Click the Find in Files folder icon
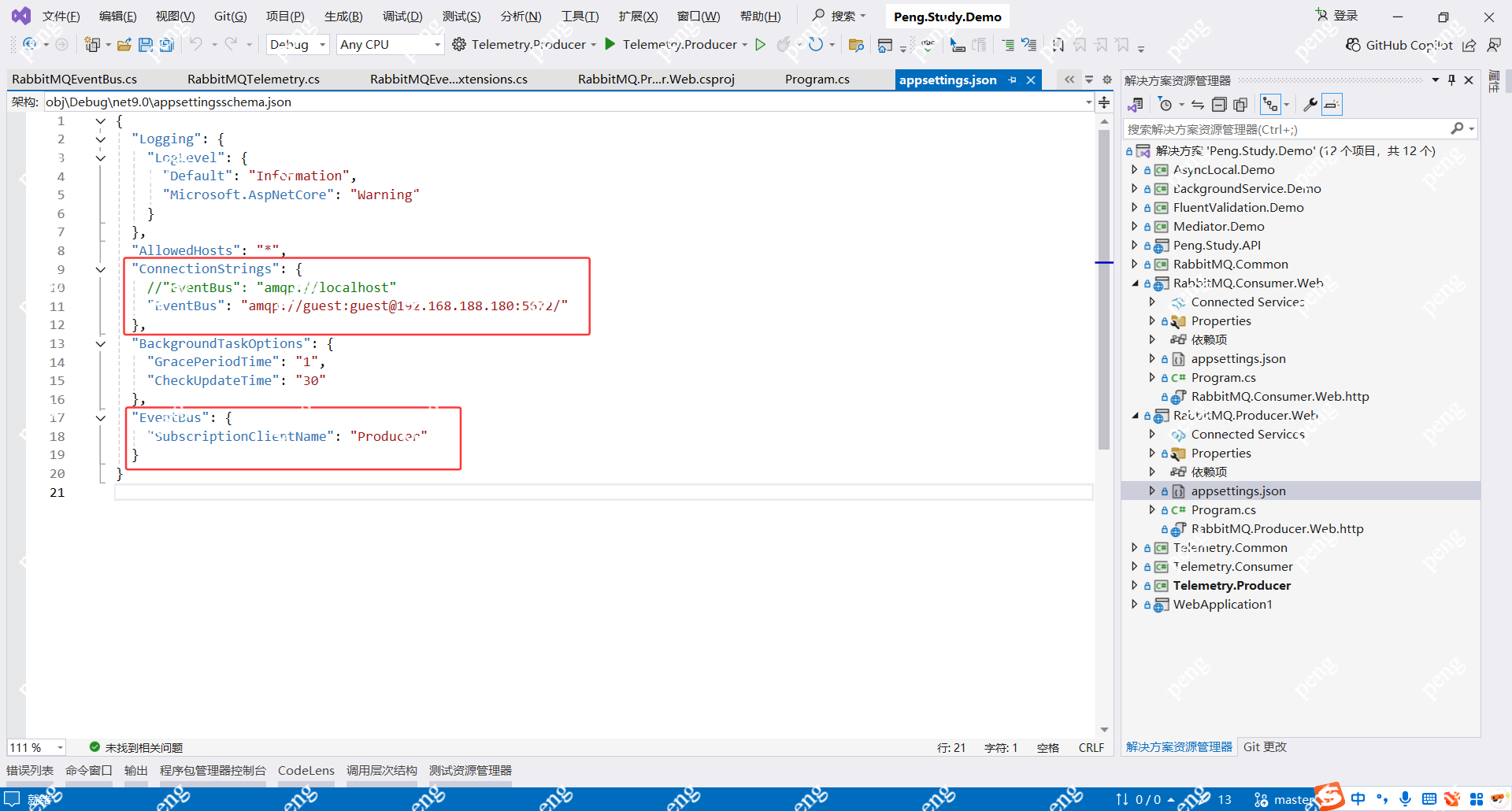 856,45
